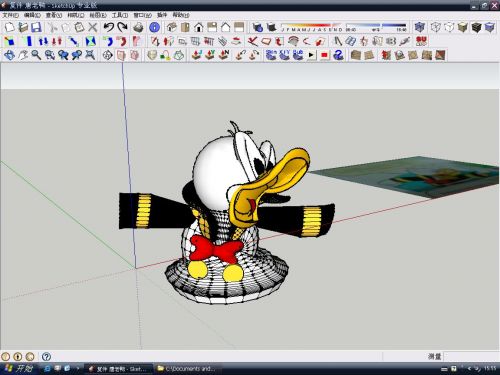Image resolution: width=500 pixels, height=375 pixels.
Task: Click the blue up-down arrows plugin icon
Action: tap(43, 41)
